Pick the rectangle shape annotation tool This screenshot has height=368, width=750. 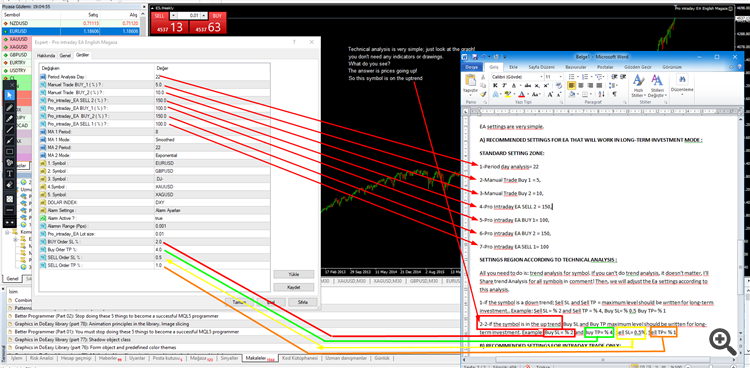[x=10, y=152]
